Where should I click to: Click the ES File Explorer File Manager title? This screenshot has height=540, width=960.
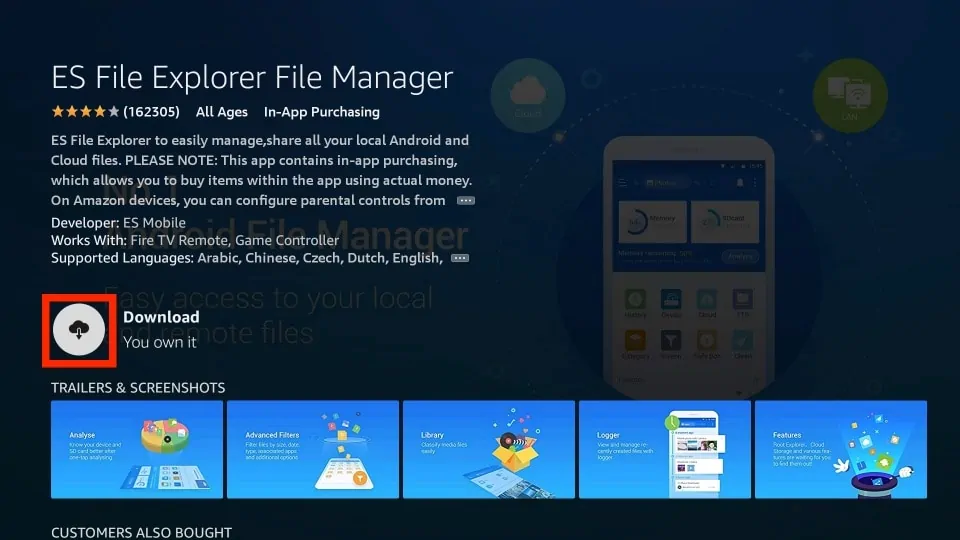click(x=252, y=78)
